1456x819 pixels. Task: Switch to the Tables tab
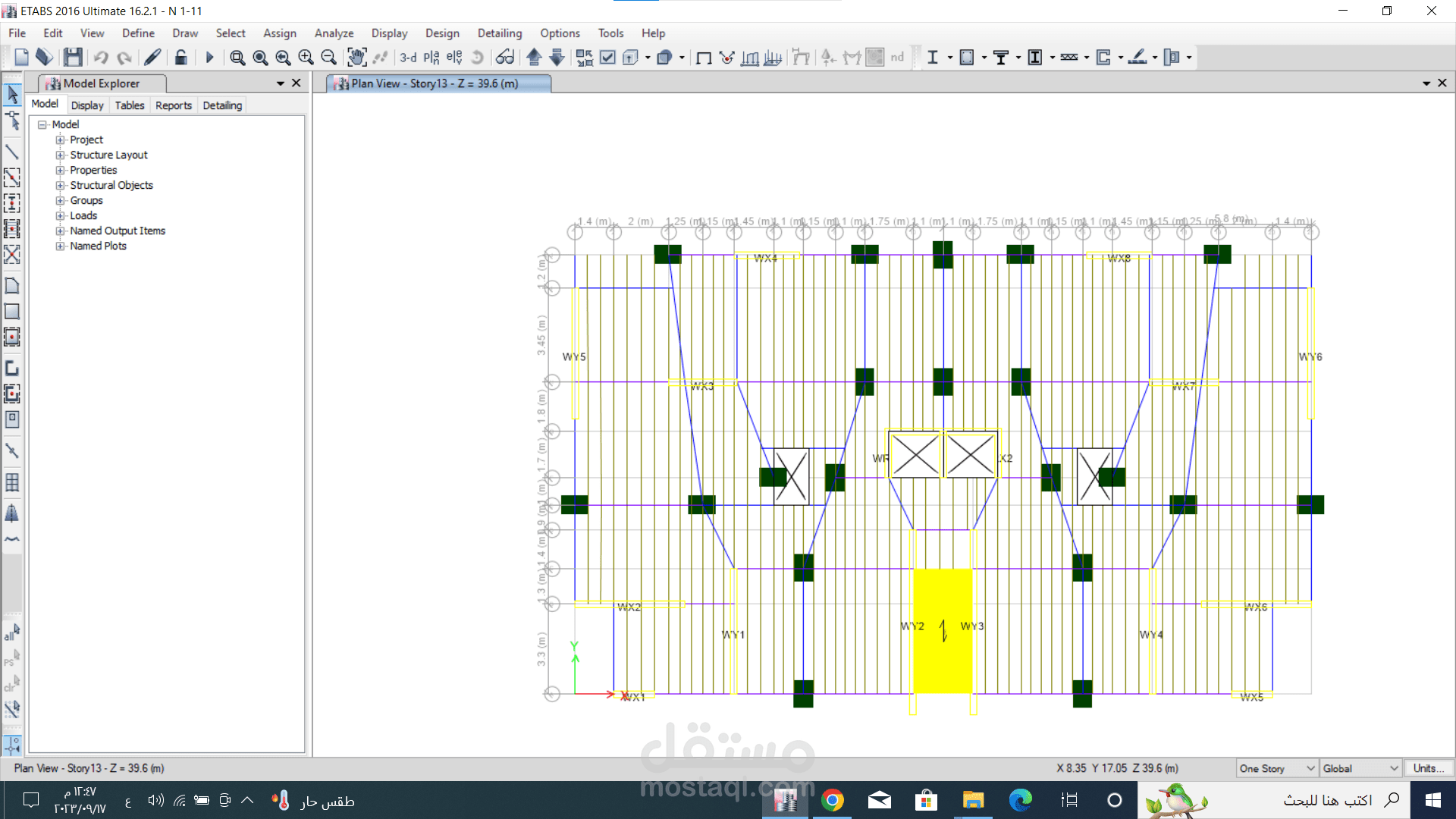tap(130, 105)
